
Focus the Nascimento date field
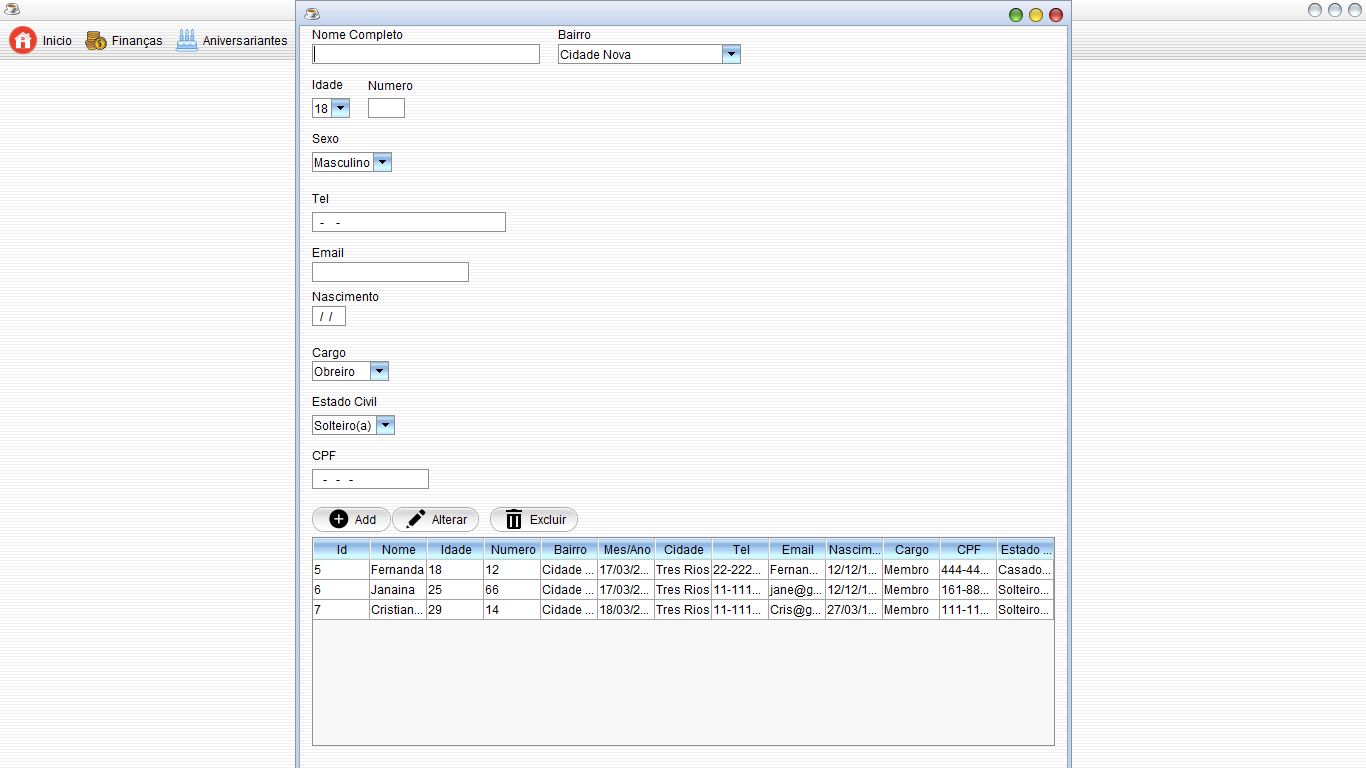click(329, 316)
